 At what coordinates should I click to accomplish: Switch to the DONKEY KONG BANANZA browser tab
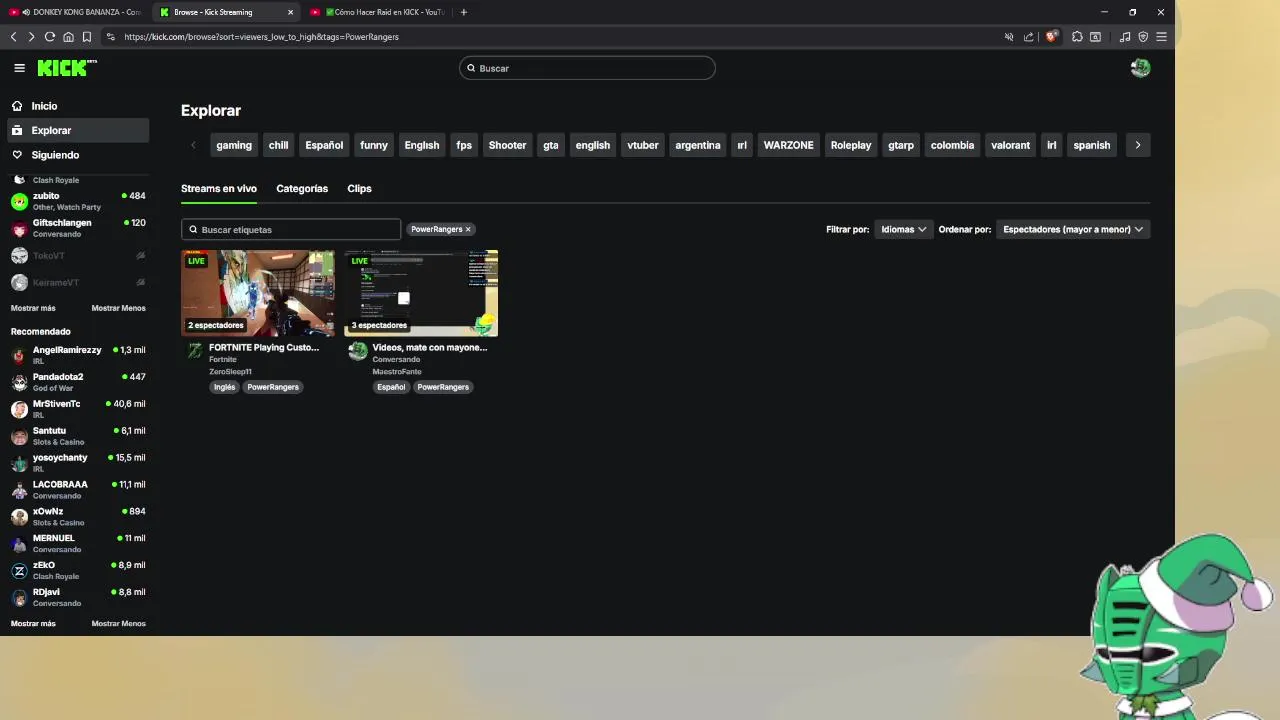tap(76, 12)
